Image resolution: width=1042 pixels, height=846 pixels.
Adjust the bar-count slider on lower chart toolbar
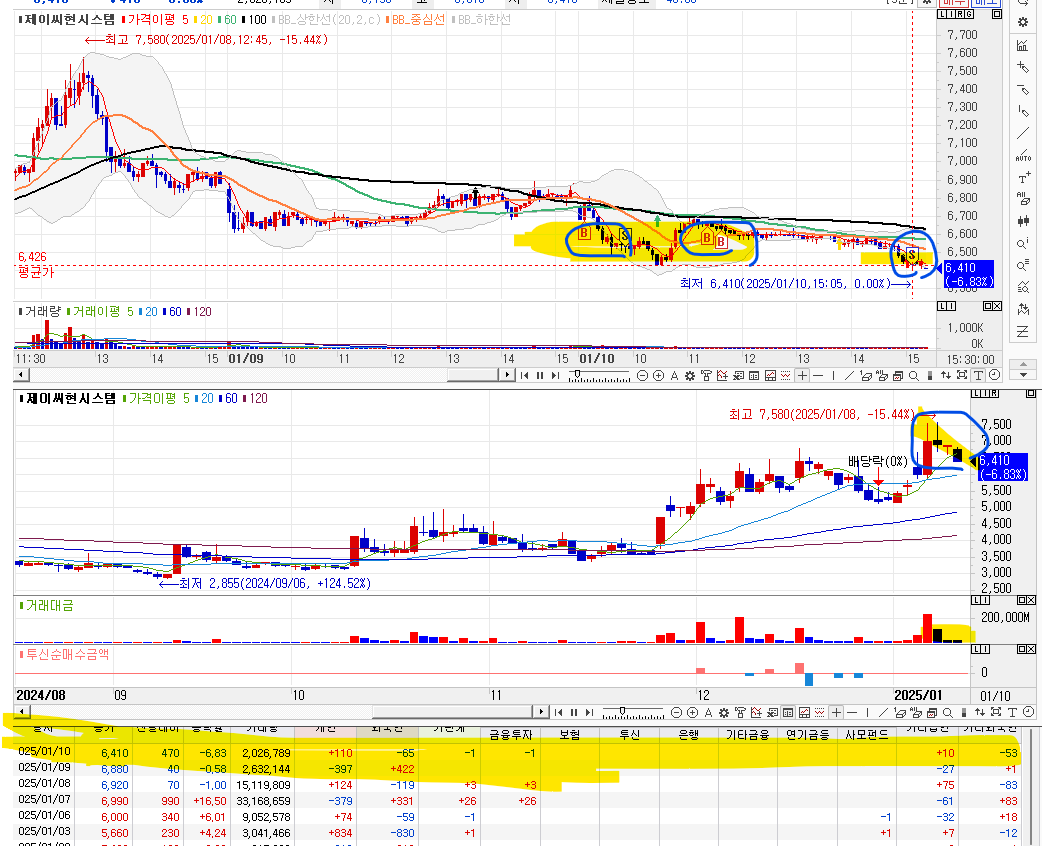tap(623, 710)
